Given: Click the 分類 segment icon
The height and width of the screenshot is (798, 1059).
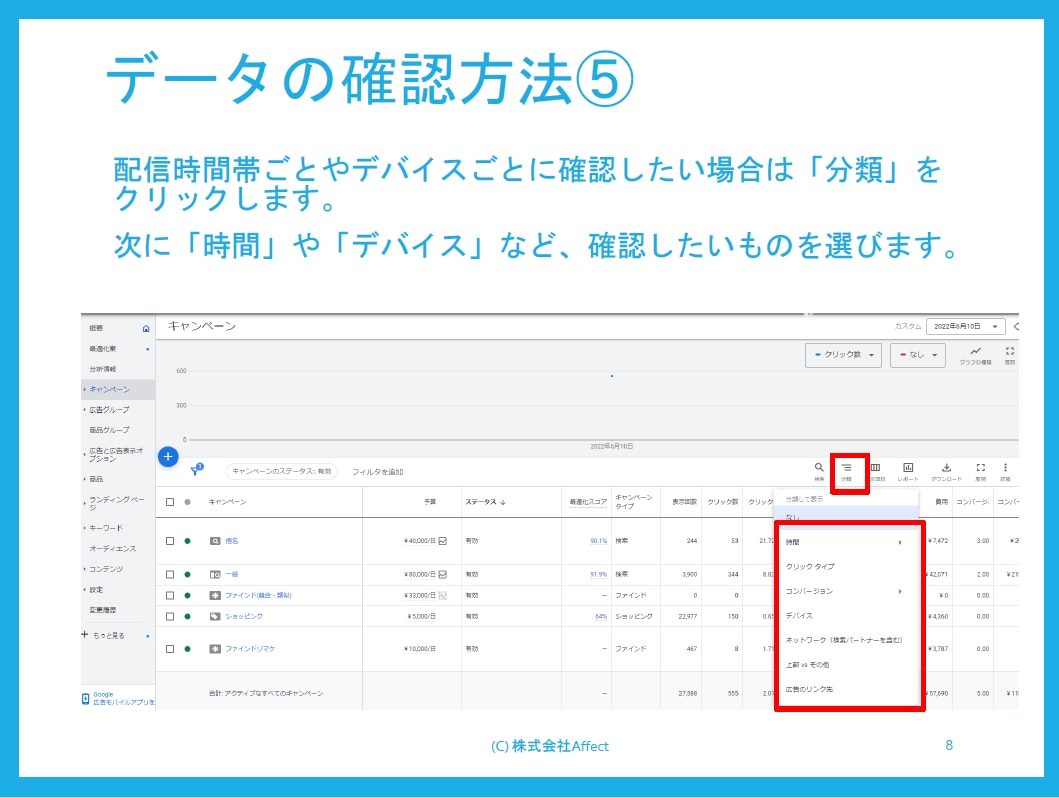Looking at the screenshot, I should [846, 467].
